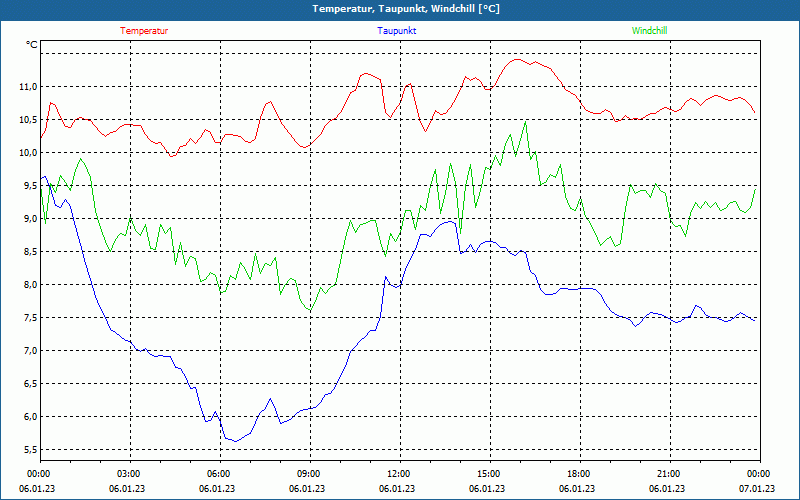Click the 15:00 time label
Viewport: 800px width, 500px height.
pyautogui.click(x=487, y=474)
